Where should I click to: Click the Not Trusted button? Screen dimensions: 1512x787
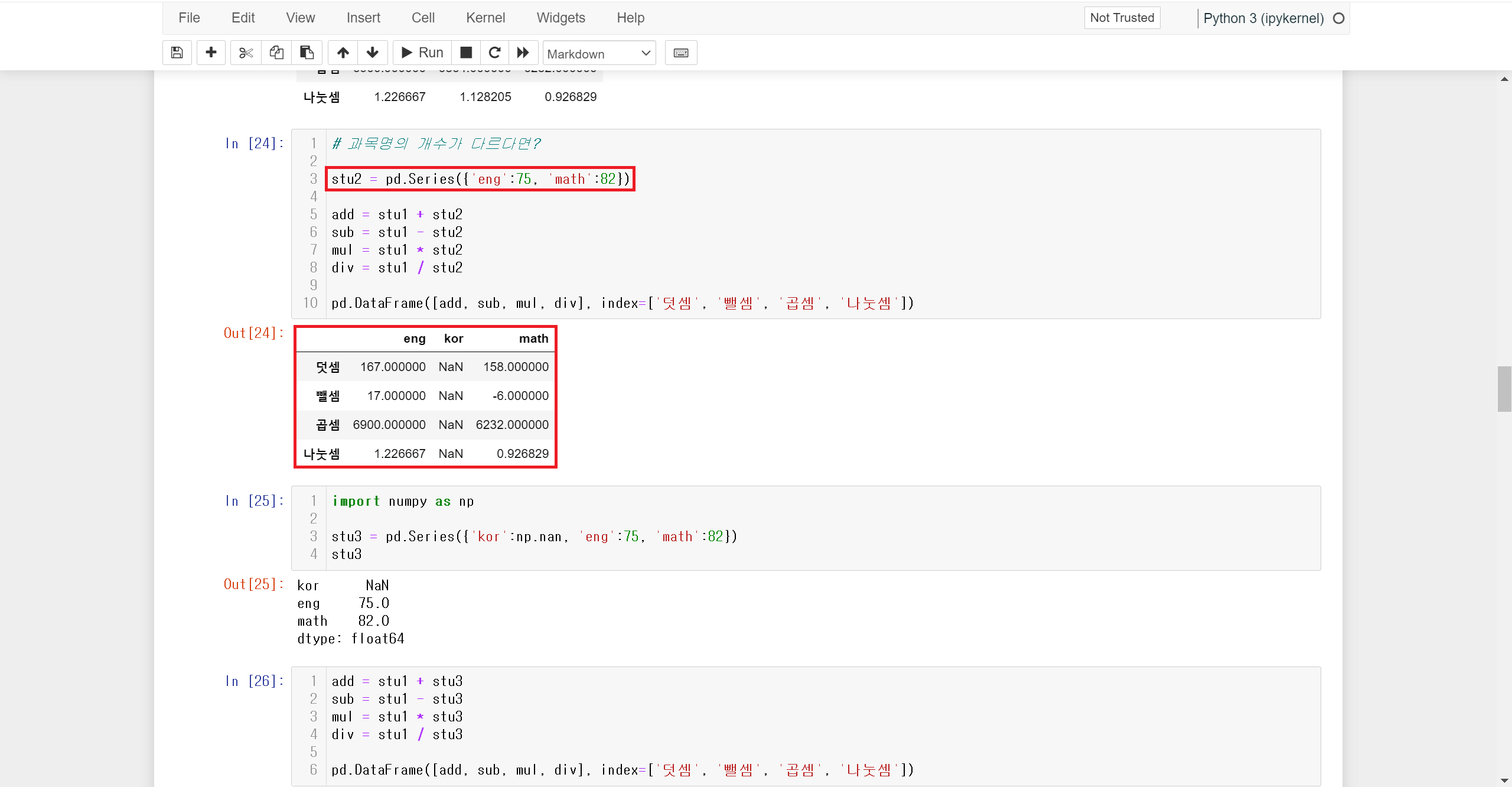click(1122, 18)
